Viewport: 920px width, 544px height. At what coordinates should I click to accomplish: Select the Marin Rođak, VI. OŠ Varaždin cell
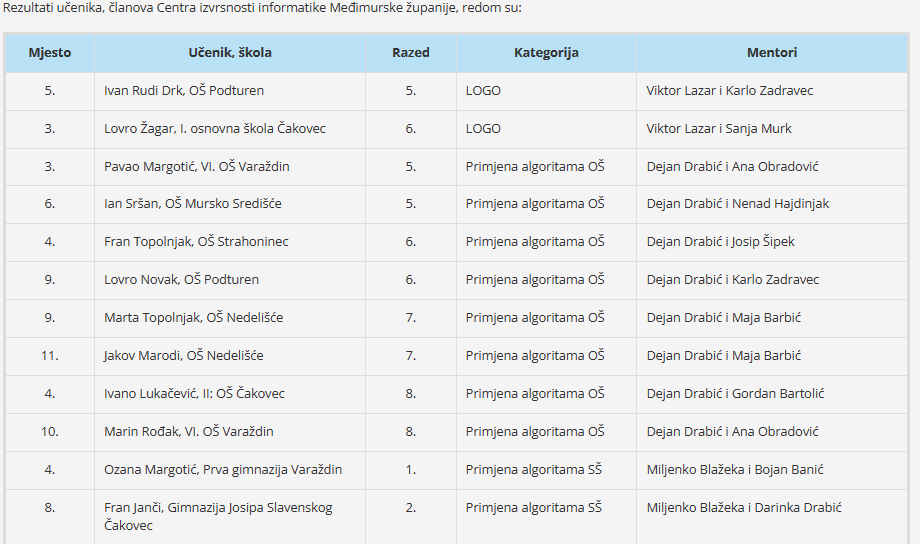230,432
